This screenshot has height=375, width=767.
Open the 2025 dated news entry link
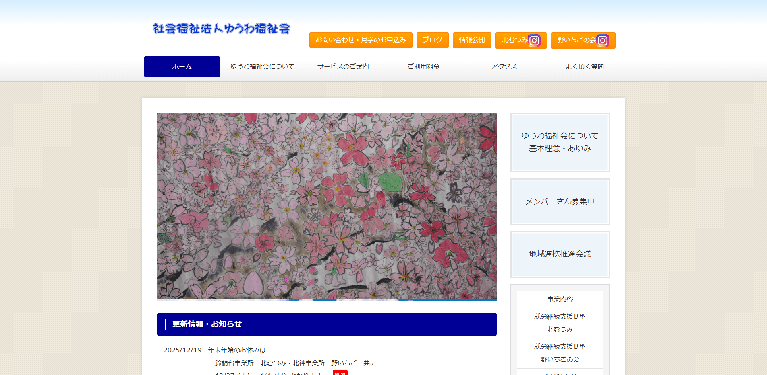[215, 350]
